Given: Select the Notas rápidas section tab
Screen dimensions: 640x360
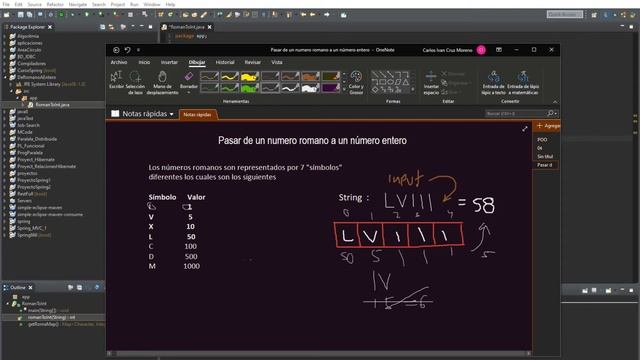Looking at the screenshot, I should (x=198, y=114).
